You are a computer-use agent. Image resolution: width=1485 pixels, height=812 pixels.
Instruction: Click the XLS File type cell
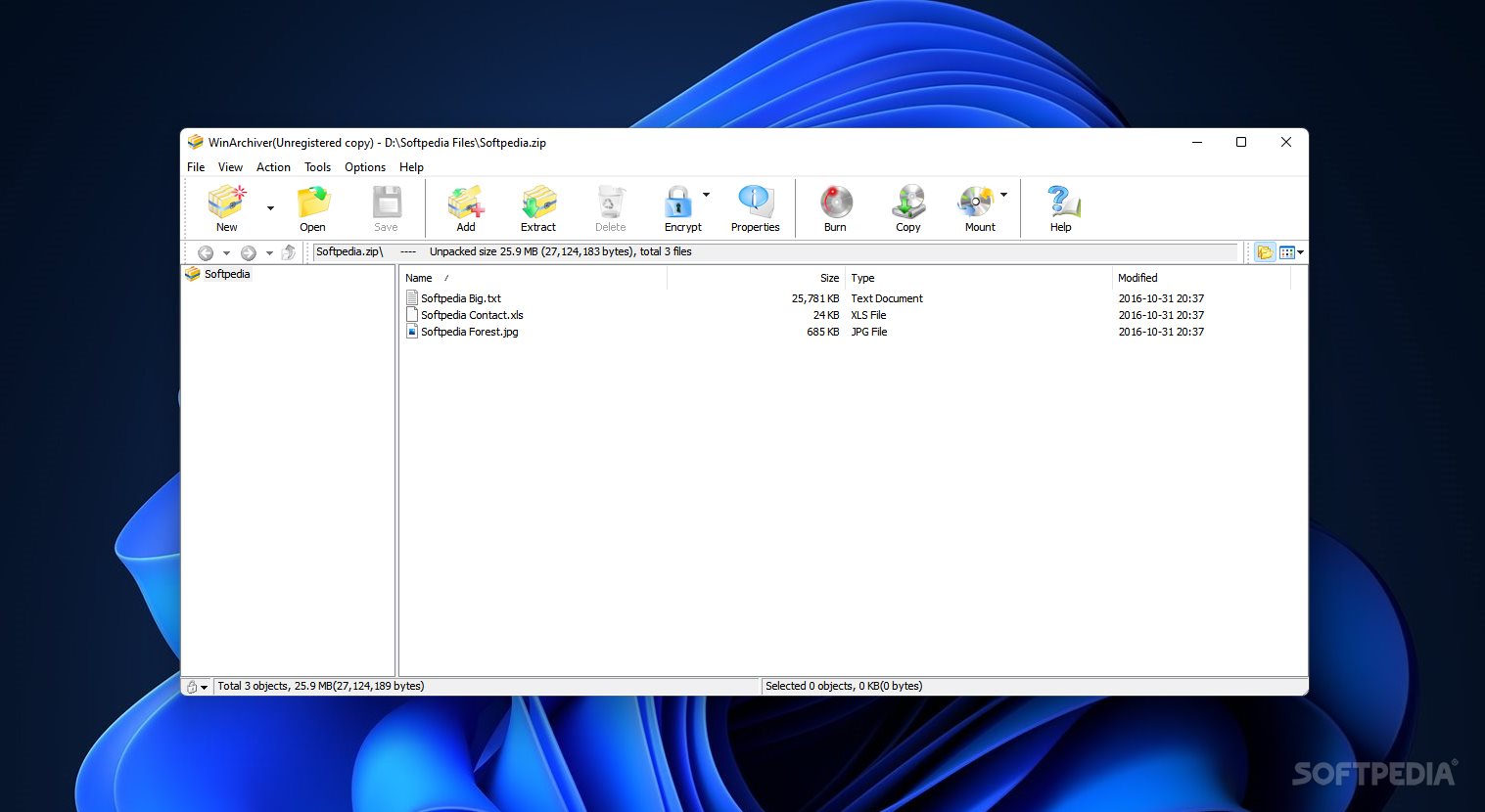[x=868, y=315]
